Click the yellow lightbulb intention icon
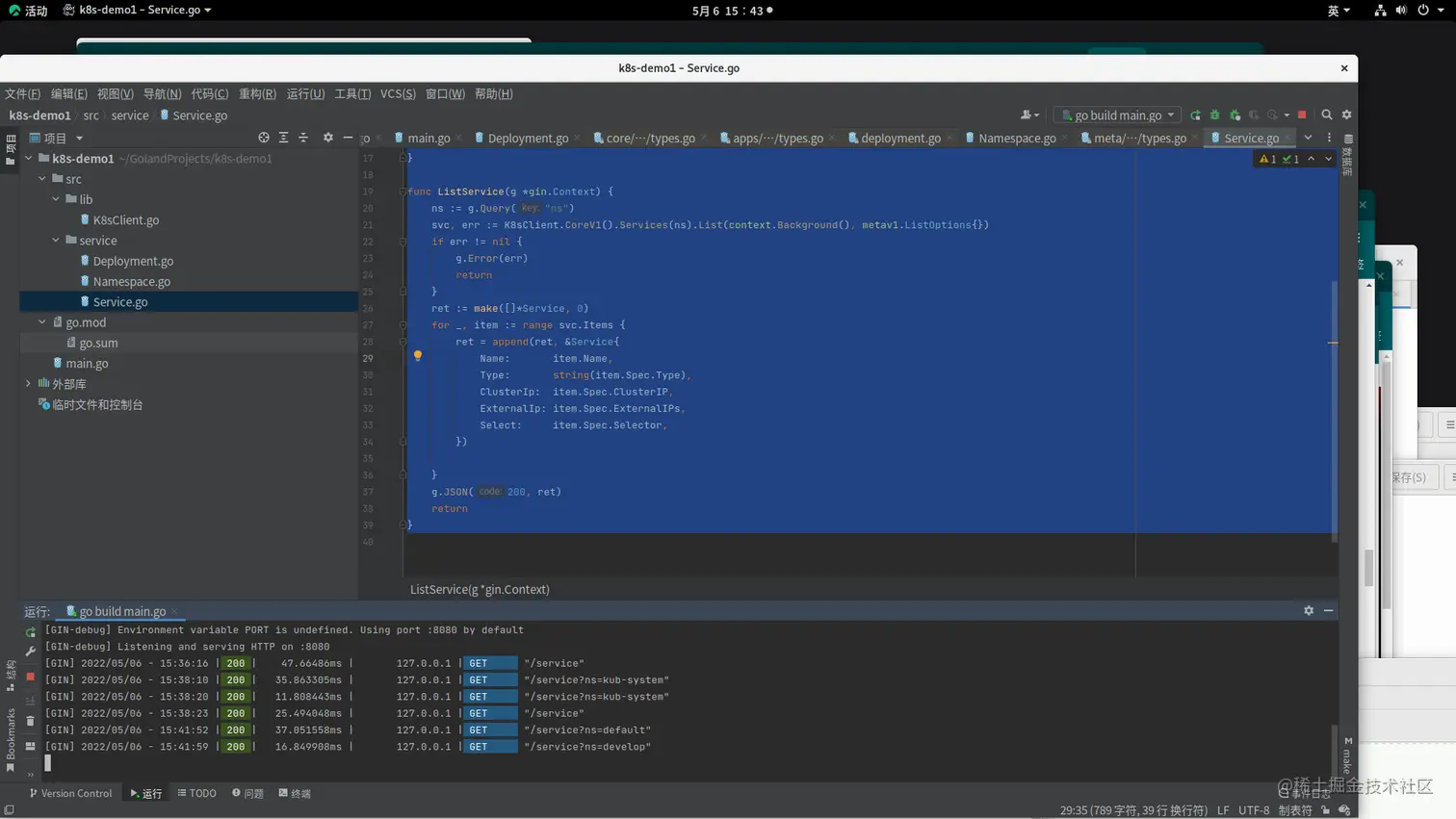Screen dimensions: 1456x819 (x=418, y=356)
